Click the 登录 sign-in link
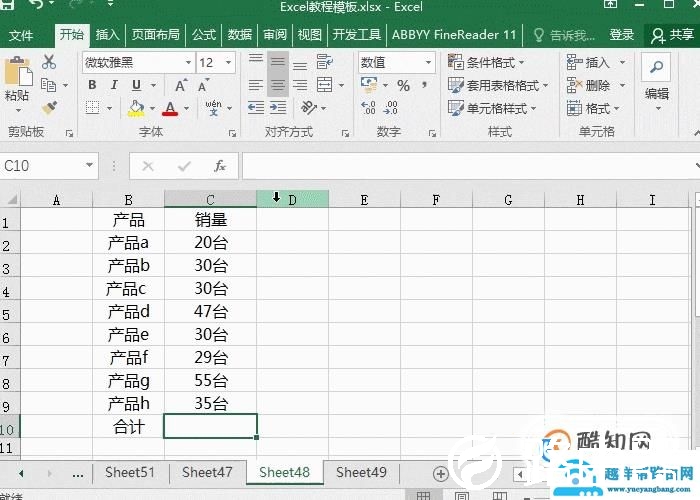 (x=621, y=35)
